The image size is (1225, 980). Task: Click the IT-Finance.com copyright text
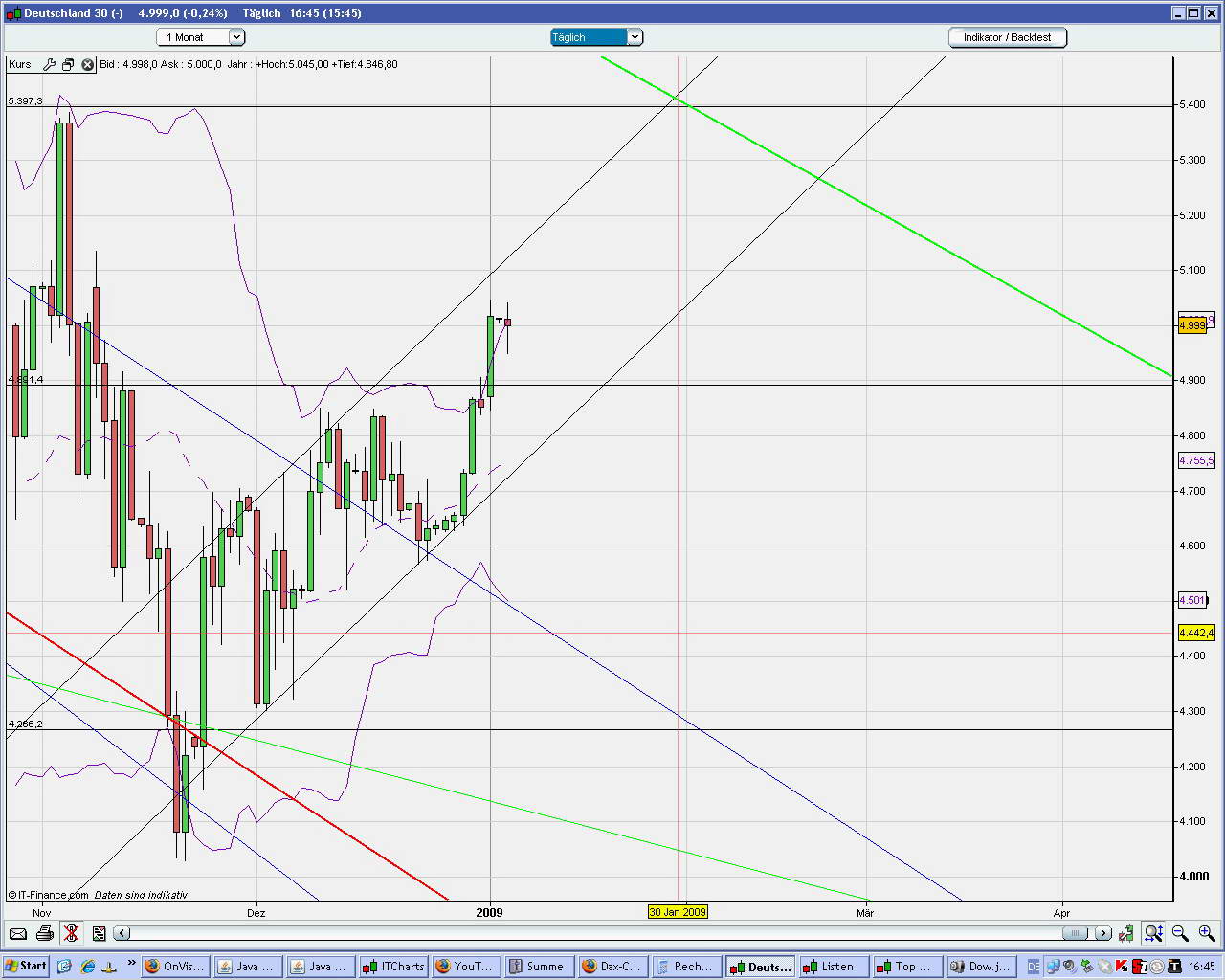click(x=49, y=895)
